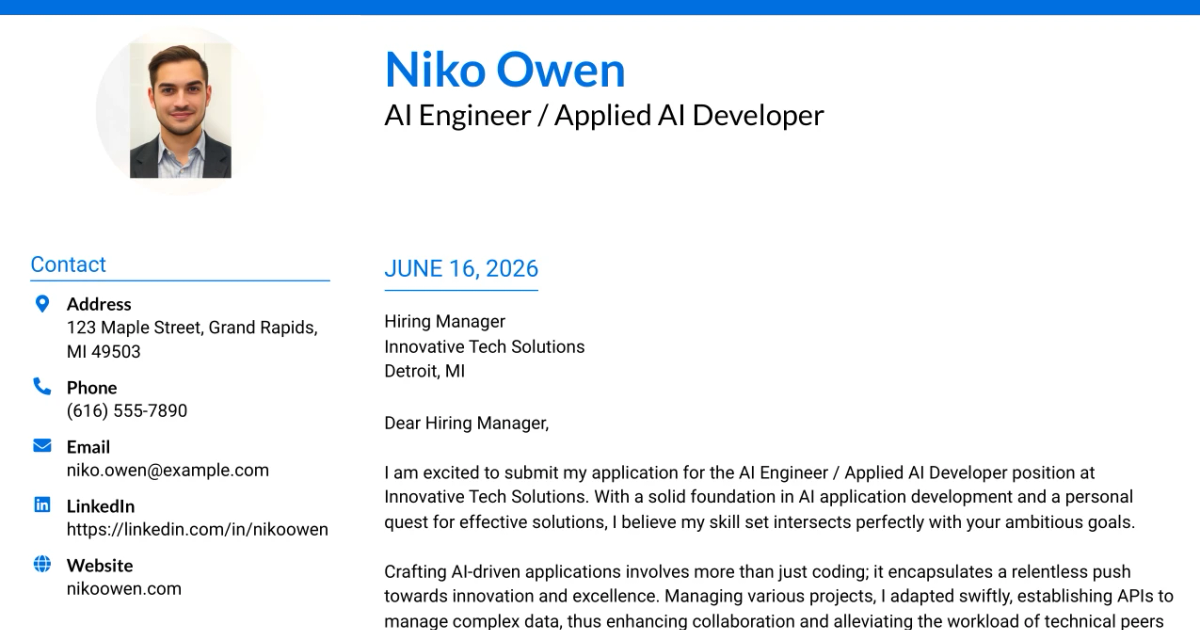Screen dimensions: 1200x630
Task: Click the paragraph starting I am excited to submit
Action: (x=760, y=497)
